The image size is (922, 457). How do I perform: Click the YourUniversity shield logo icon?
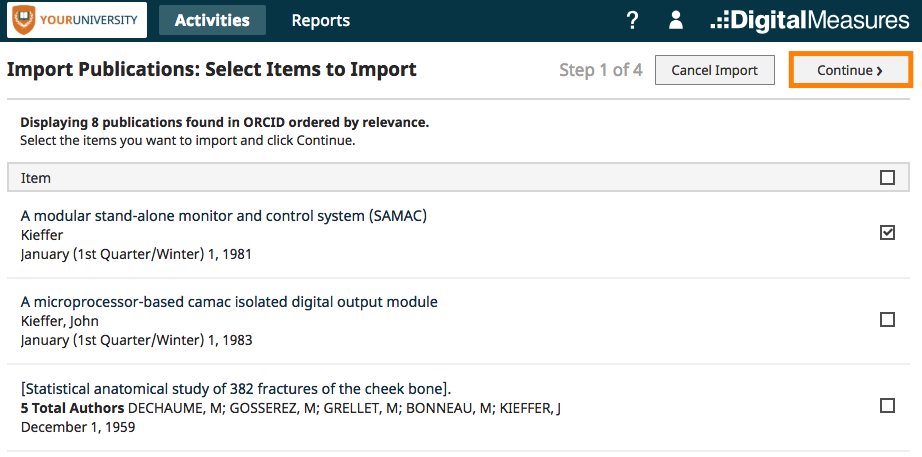tap(24, 20)
